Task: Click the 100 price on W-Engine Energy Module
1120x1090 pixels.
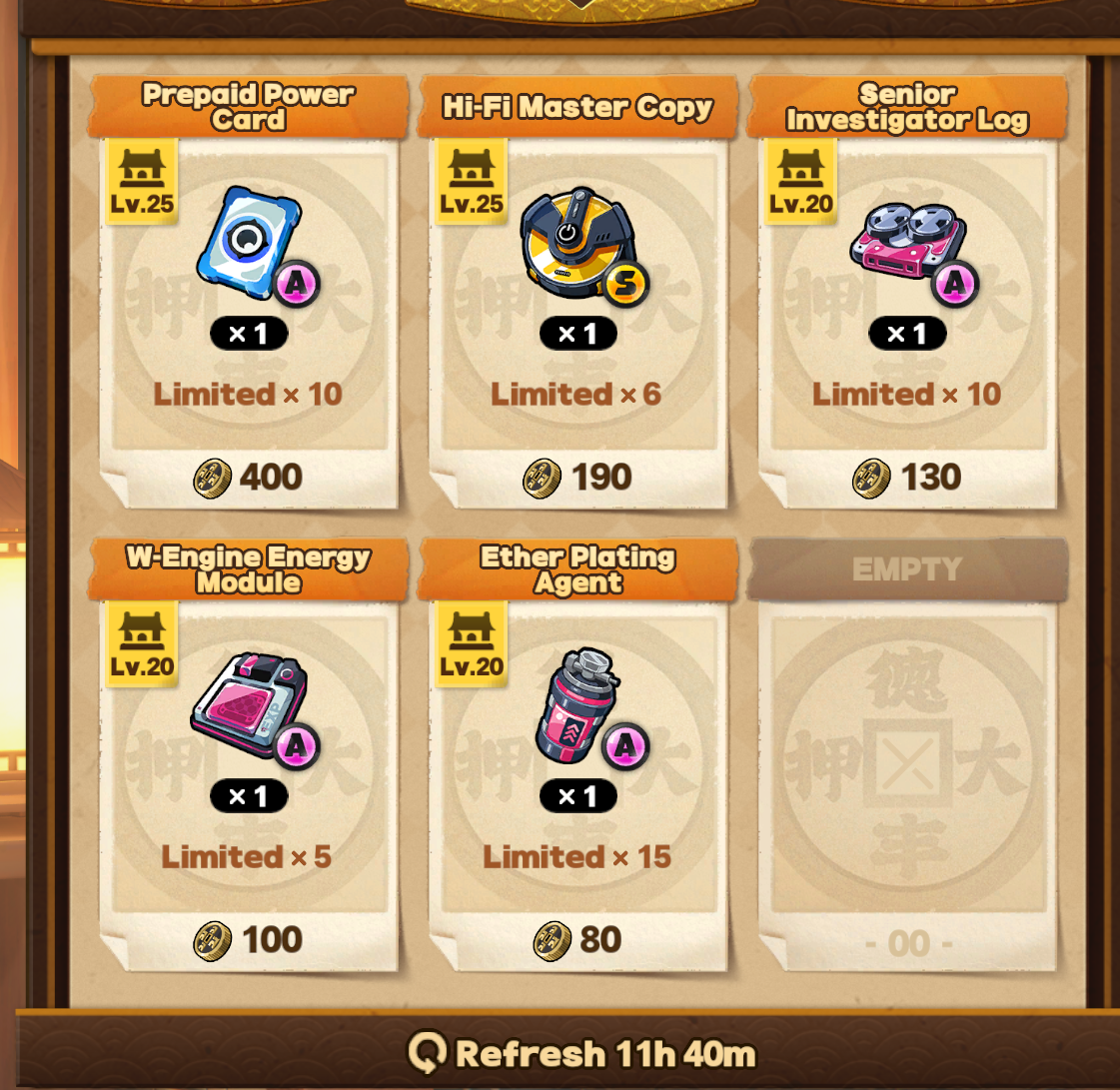Action: coord(272,940)
